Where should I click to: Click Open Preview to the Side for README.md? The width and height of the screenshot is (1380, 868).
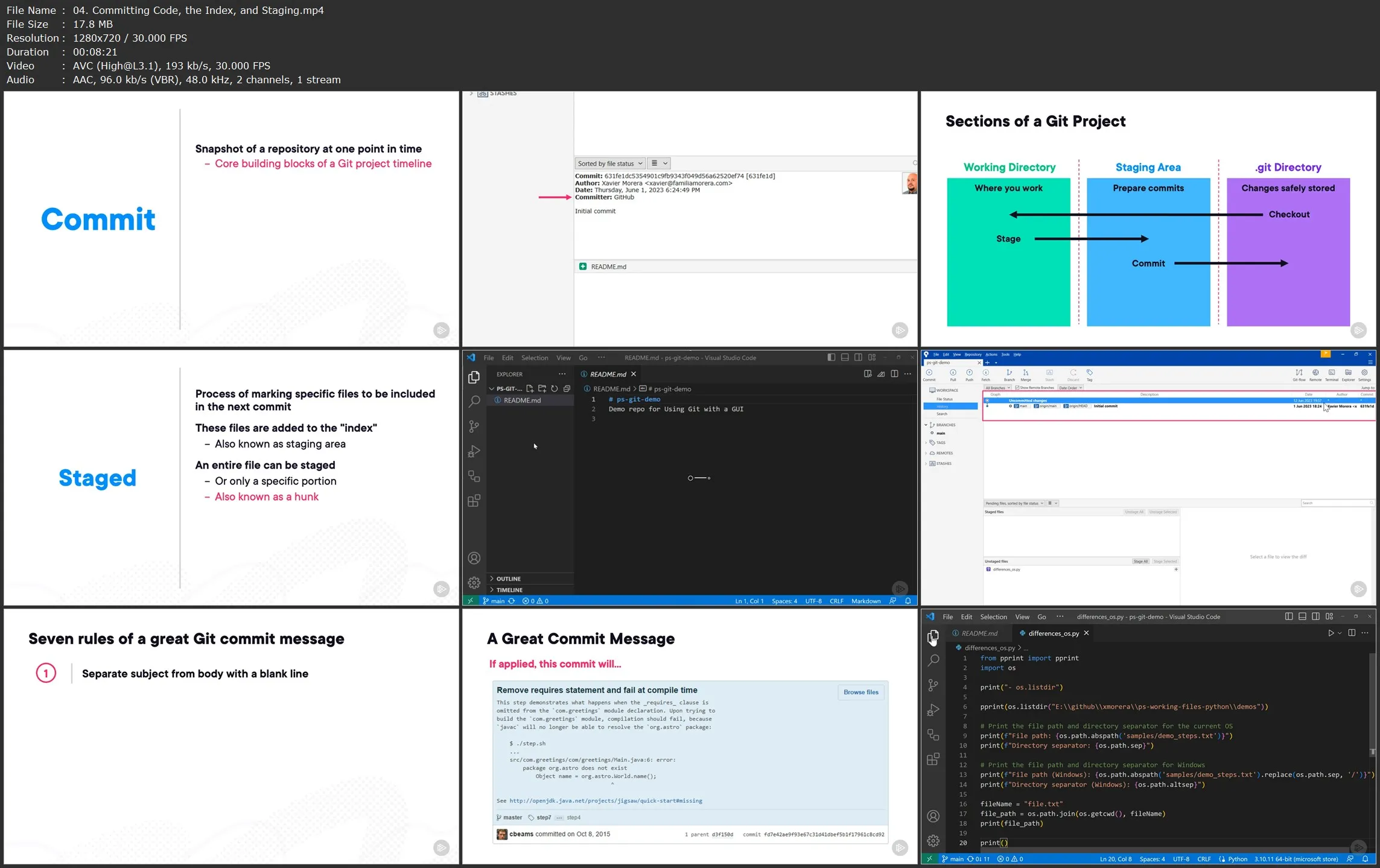[868, 374]
